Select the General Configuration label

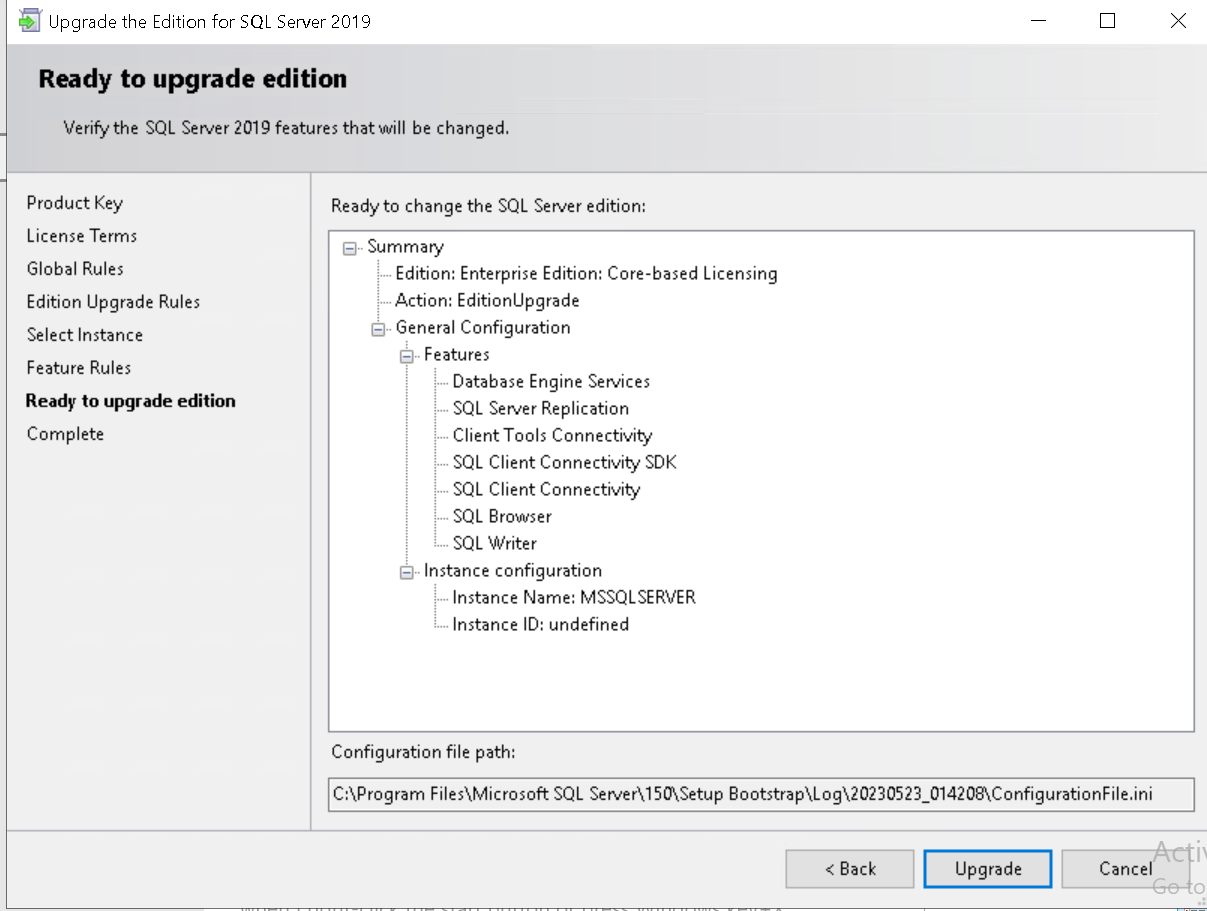483,328
